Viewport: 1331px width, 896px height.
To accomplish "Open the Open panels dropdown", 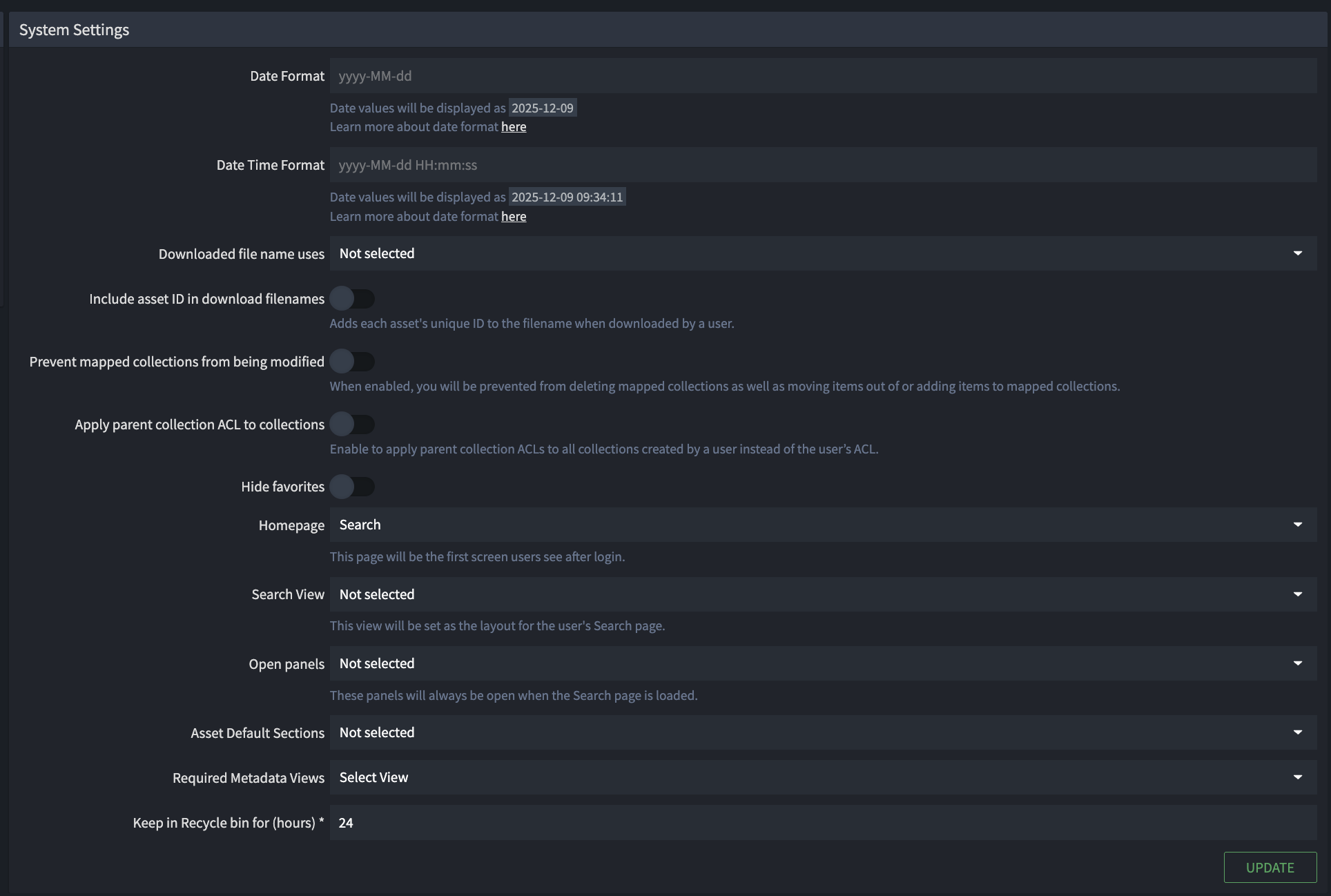I will click(x=823, y=663).
